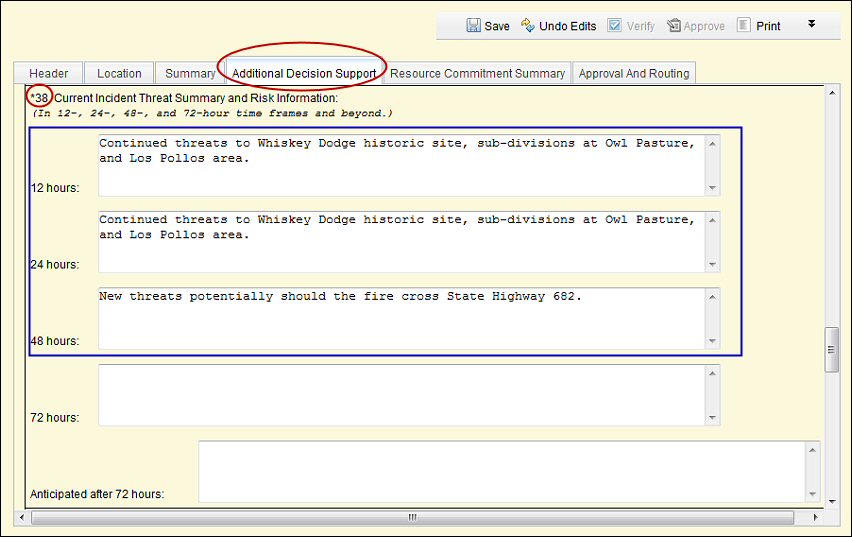Viewport: 852px width, 537px height.
Task: Click into the 12 hours threat text field
Action: [x=402, y=165]
